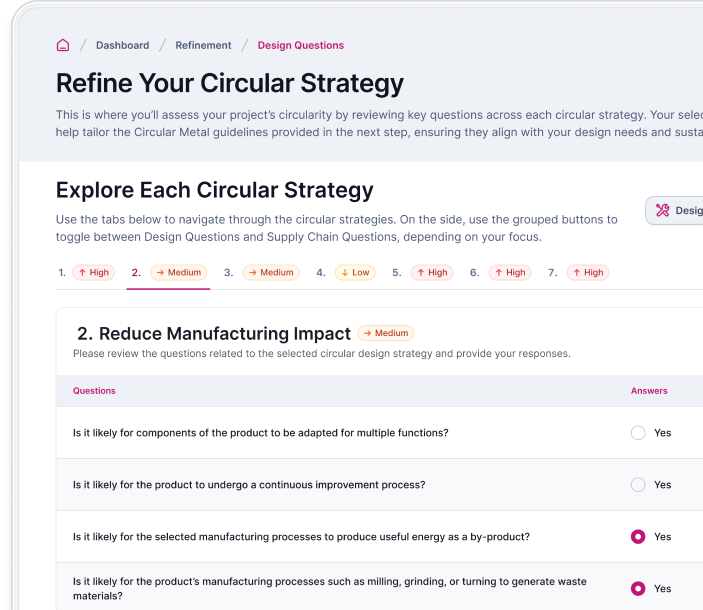Click the Medium badge beside Reduce Manufacturing Impact
The width and height of the screenshot is (703, 610).
[x=386, y=334]
